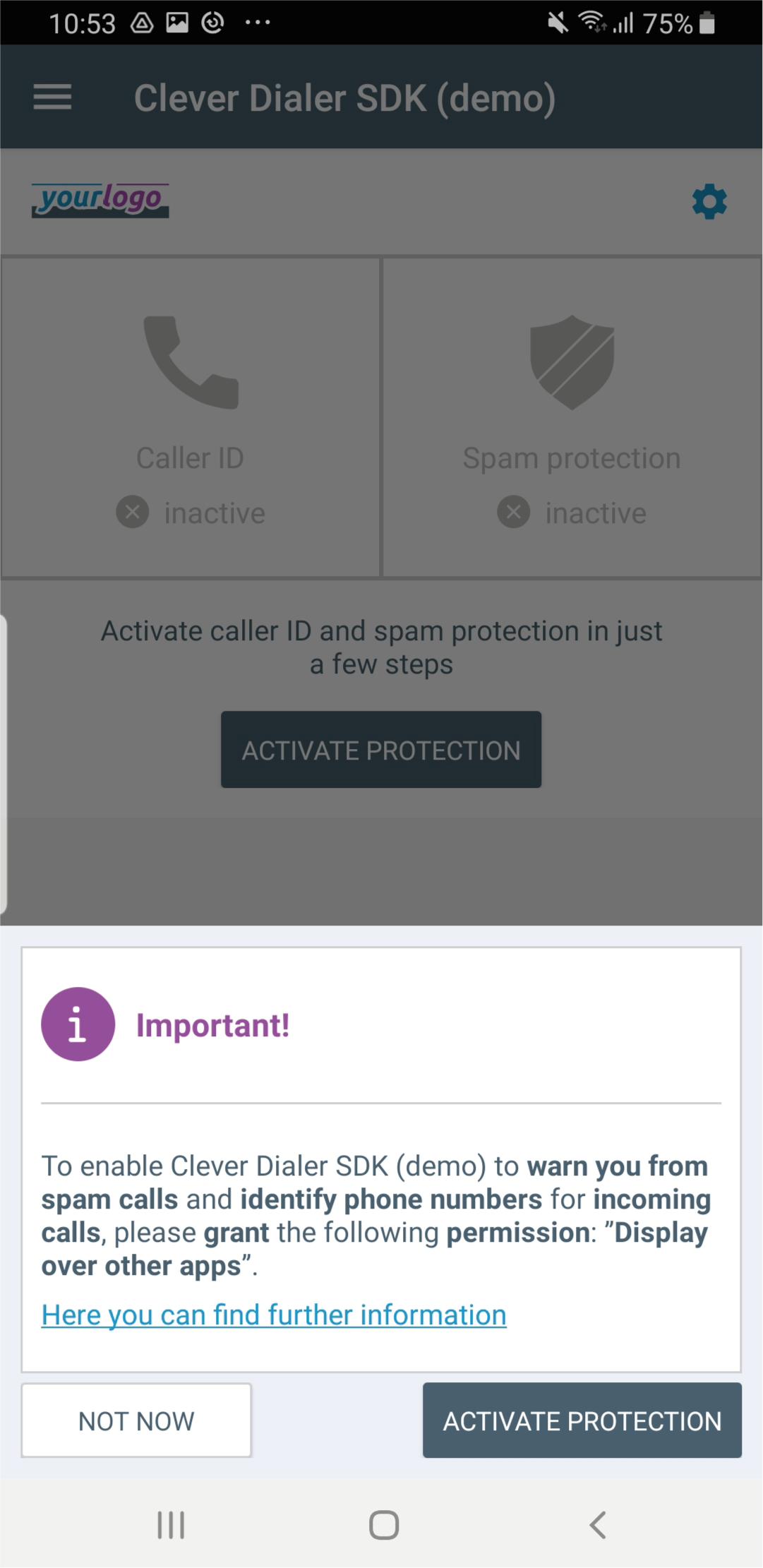Open the status bar overflow dots menu
The image size is (763, 1568).
257,23
